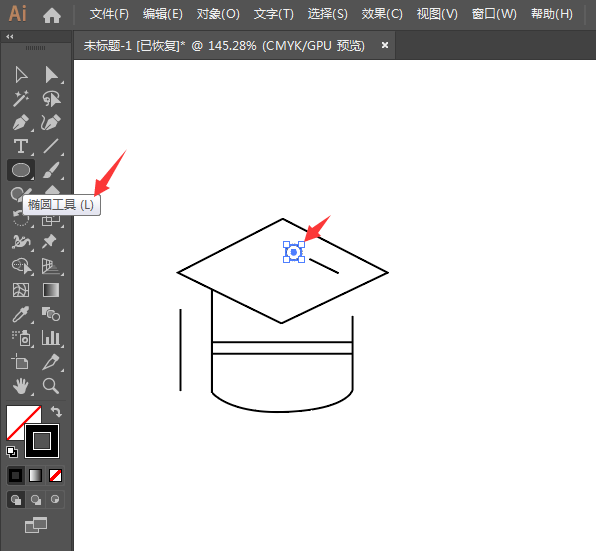Viewport: 596px width, 551px height.
Task: Open the Change Screen Mode button
Action: (36, 526)
